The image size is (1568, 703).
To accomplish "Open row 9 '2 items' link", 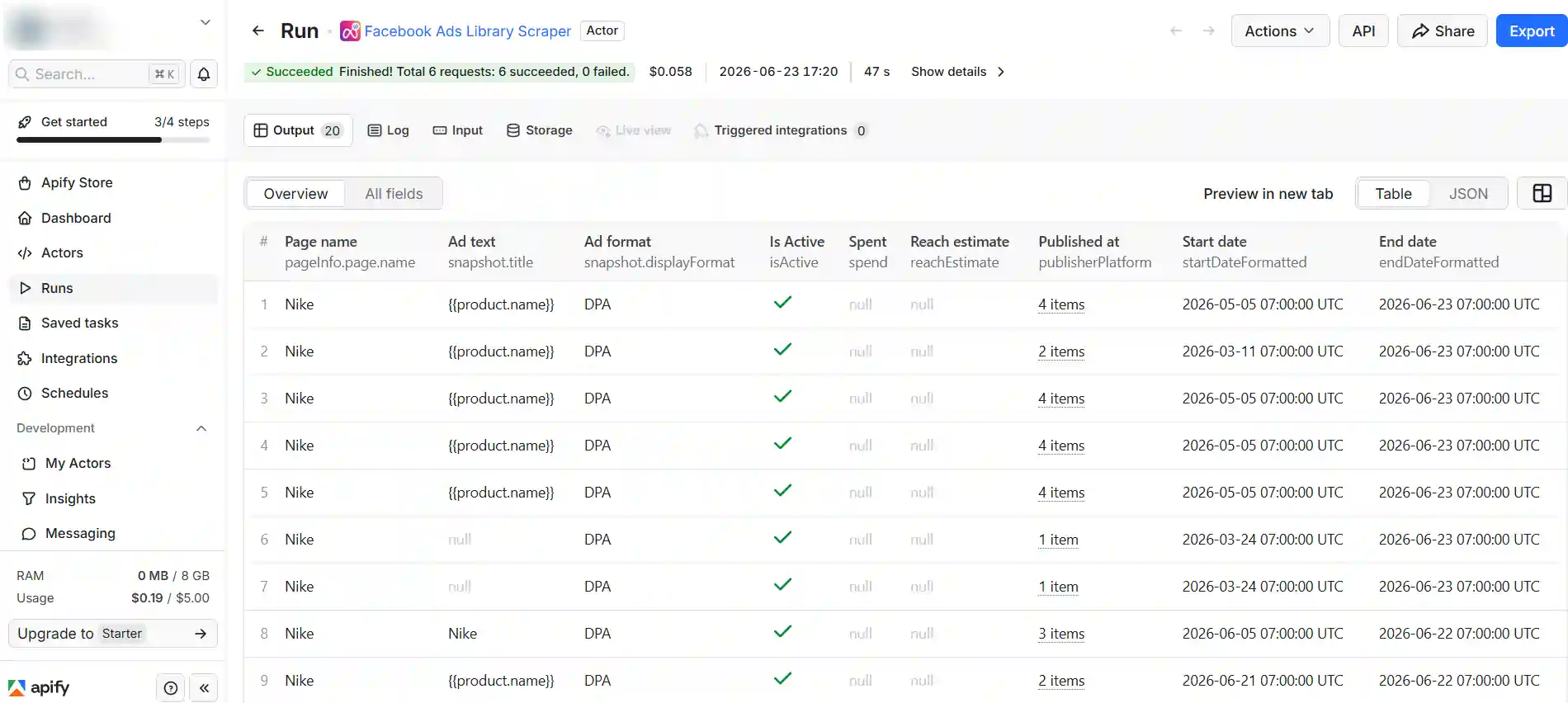I will coord(1061,681).
